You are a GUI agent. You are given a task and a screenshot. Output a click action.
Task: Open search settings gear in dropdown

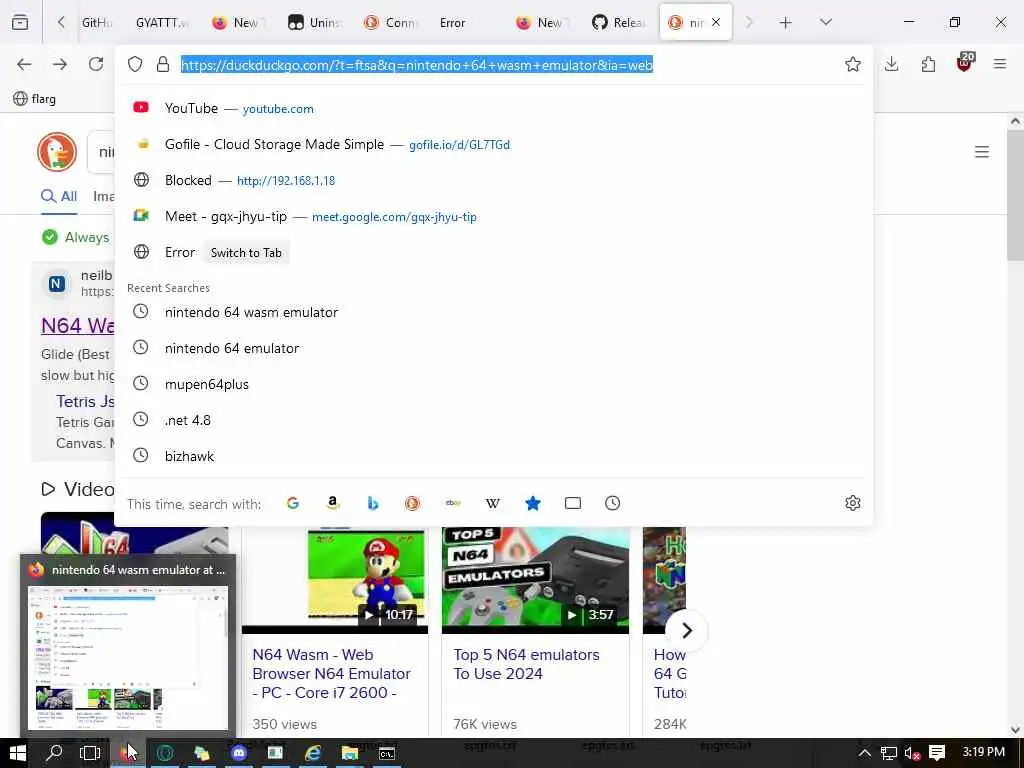852,503
